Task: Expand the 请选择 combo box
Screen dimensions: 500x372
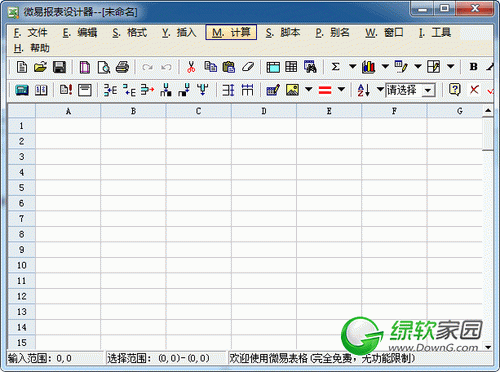Action: coord(428,90)
